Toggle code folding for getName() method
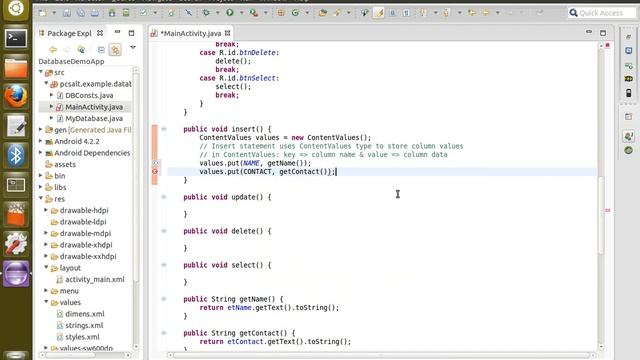 pos(164,299)
